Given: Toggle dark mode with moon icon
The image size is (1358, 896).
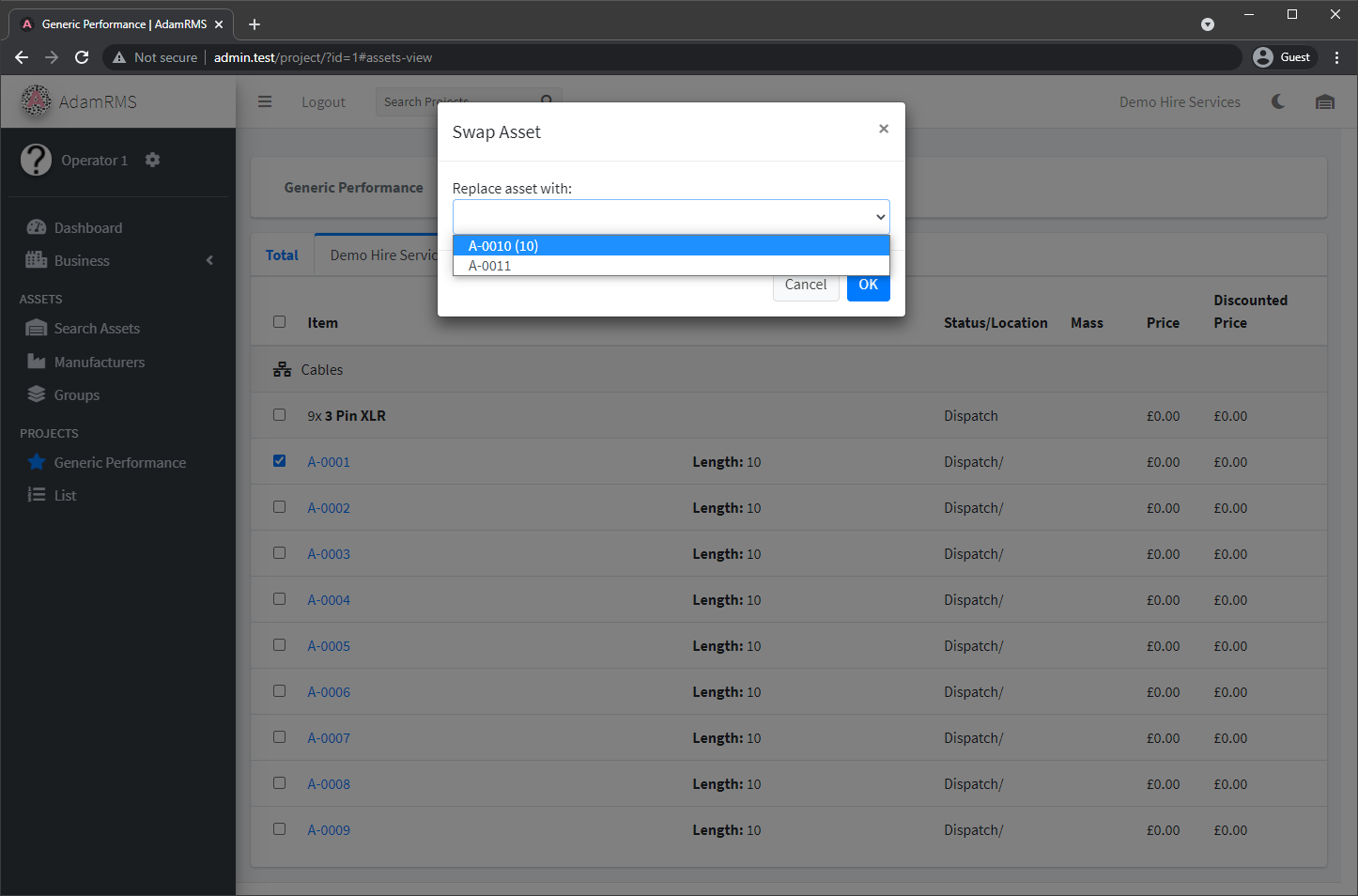Looking at the screenshot, I should (1278, 101).
